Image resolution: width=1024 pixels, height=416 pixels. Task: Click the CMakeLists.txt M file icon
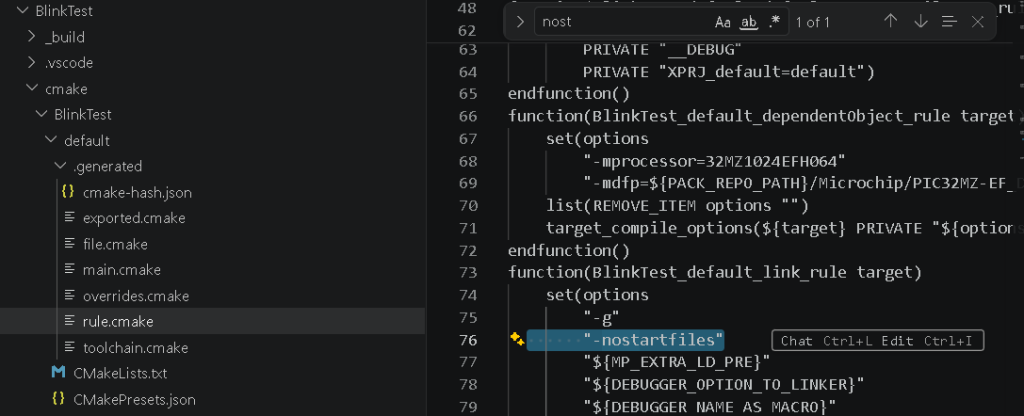(58, 373)
